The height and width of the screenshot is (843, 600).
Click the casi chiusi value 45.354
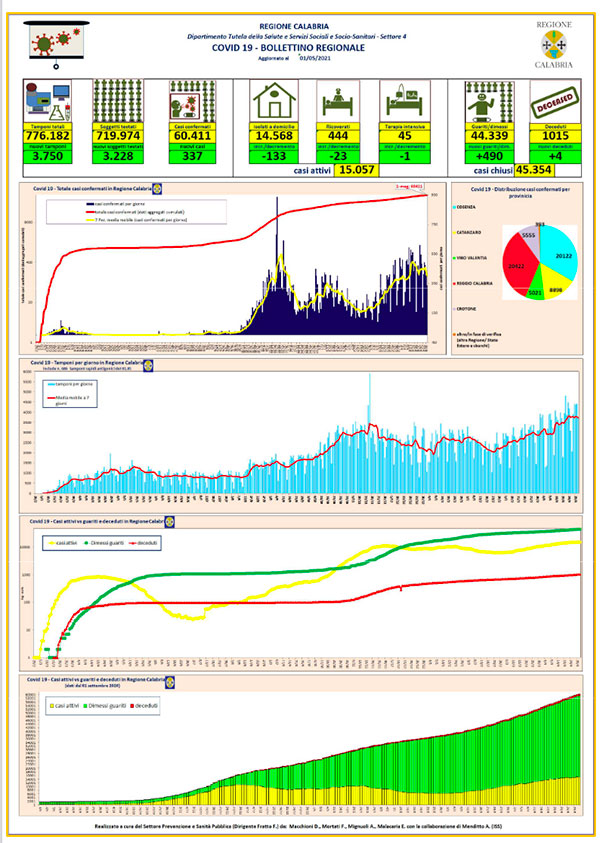(534, 170)
